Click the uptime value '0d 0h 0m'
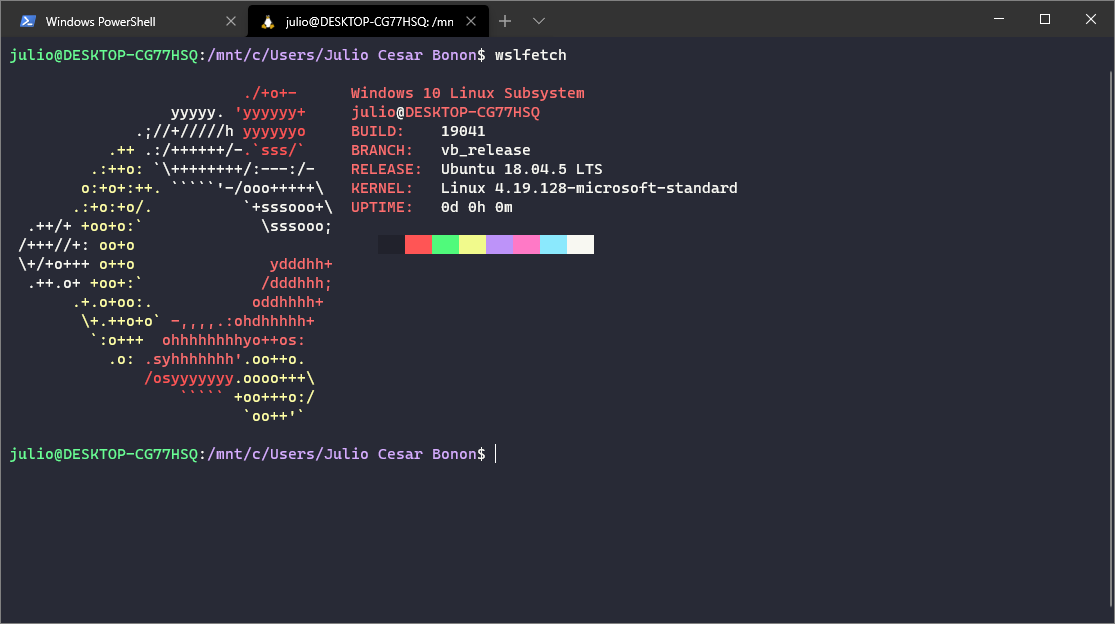Screen dimensions: 1115x624 click(x=477, y=208)
